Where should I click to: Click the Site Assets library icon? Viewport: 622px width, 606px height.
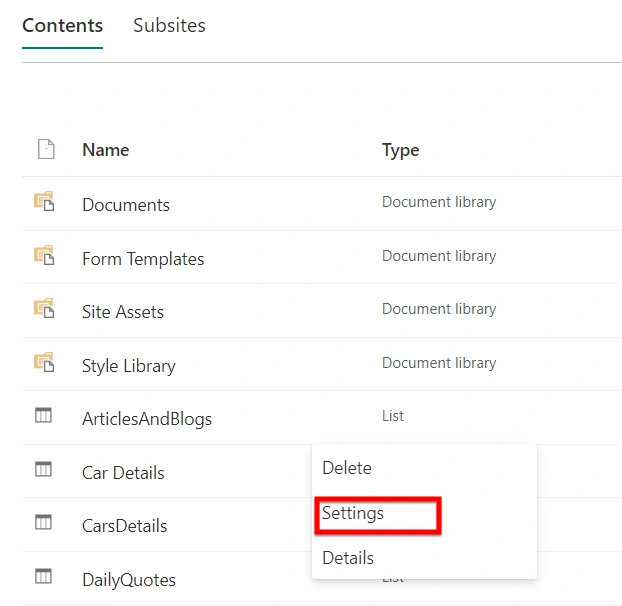pyautogui.click(x=44, y=308)
